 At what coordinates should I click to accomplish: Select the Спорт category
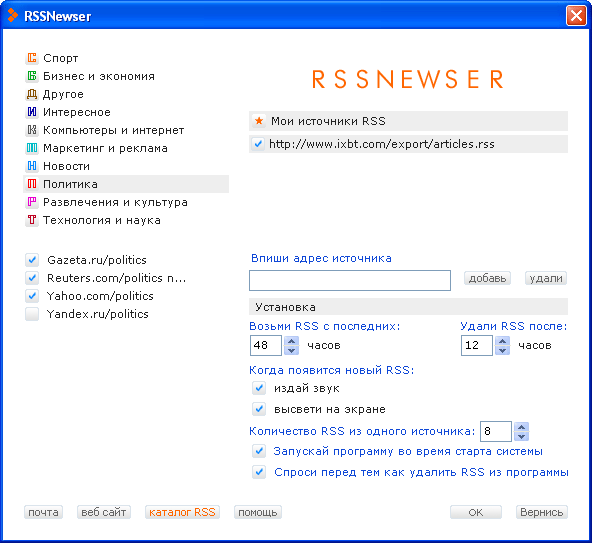coord(60,58)
